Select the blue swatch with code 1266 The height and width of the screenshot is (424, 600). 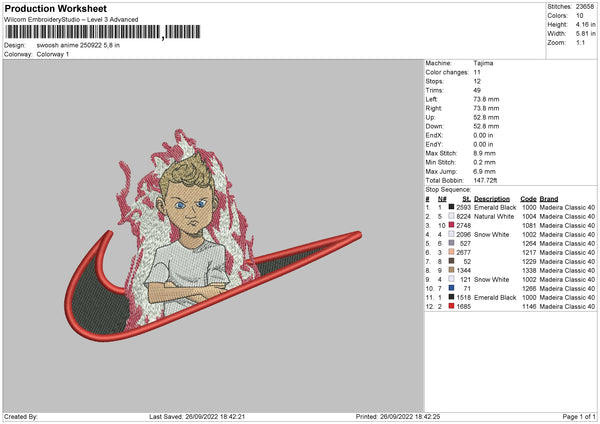[x=451, y=288]
